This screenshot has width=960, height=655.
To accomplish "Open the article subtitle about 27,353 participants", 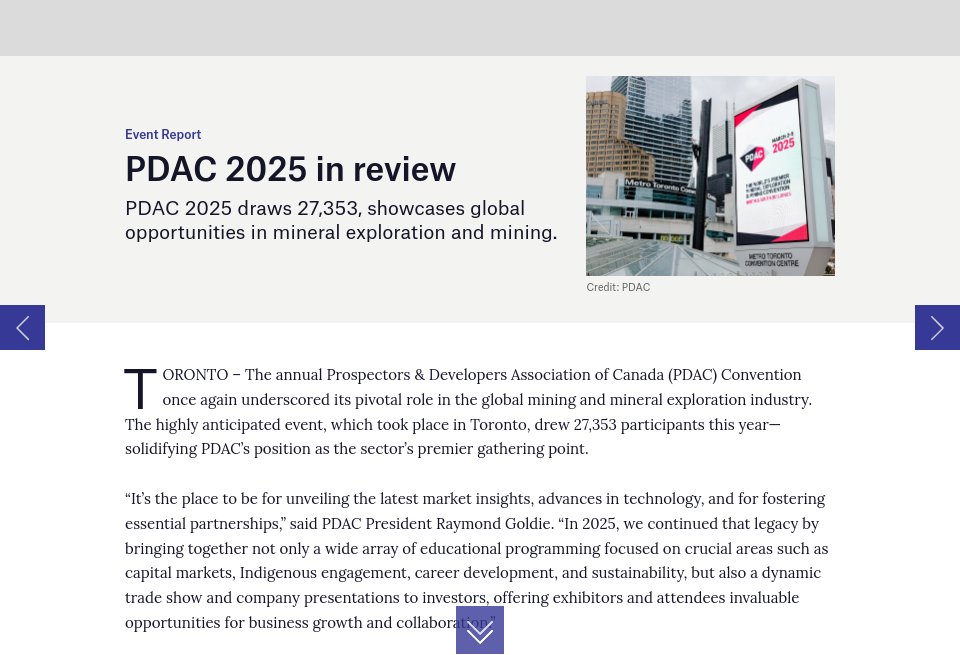I will coord(341,220).
